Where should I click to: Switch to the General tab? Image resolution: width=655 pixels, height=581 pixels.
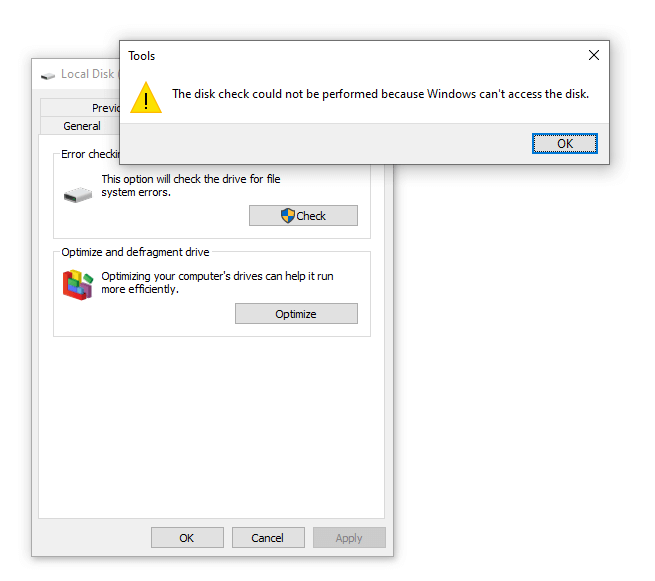point(82,126)
